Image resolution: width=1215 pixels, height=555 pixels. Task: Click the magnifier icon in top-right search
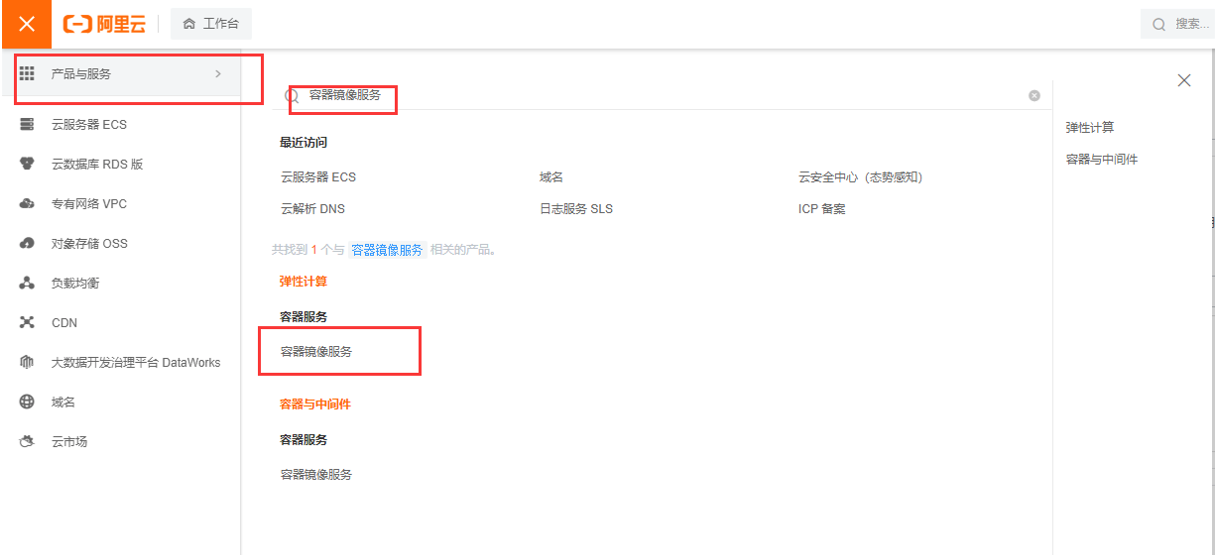(x=1159, y=24)
